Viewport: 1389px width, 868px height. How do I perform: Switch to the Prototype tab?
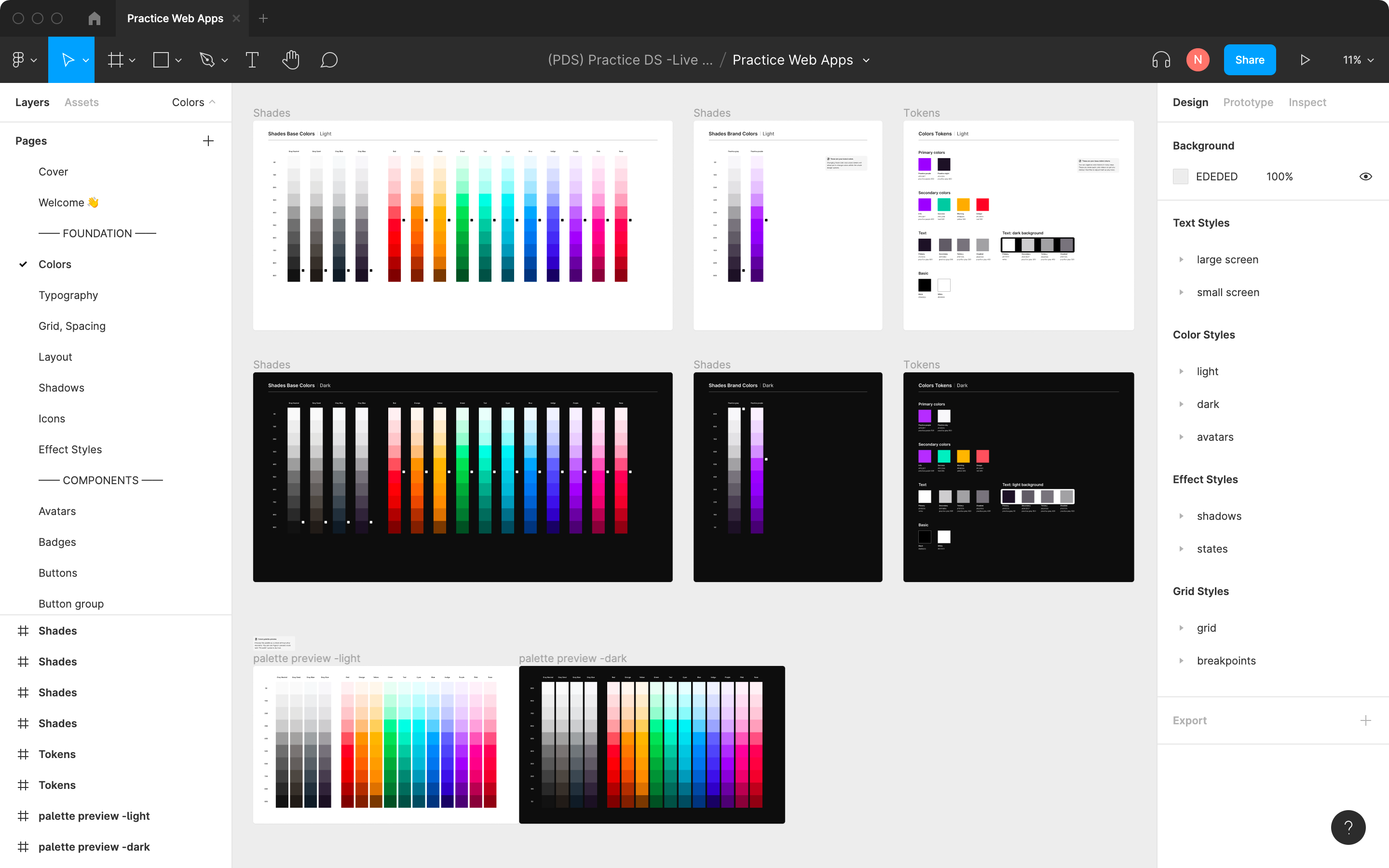coord(1248,102)
